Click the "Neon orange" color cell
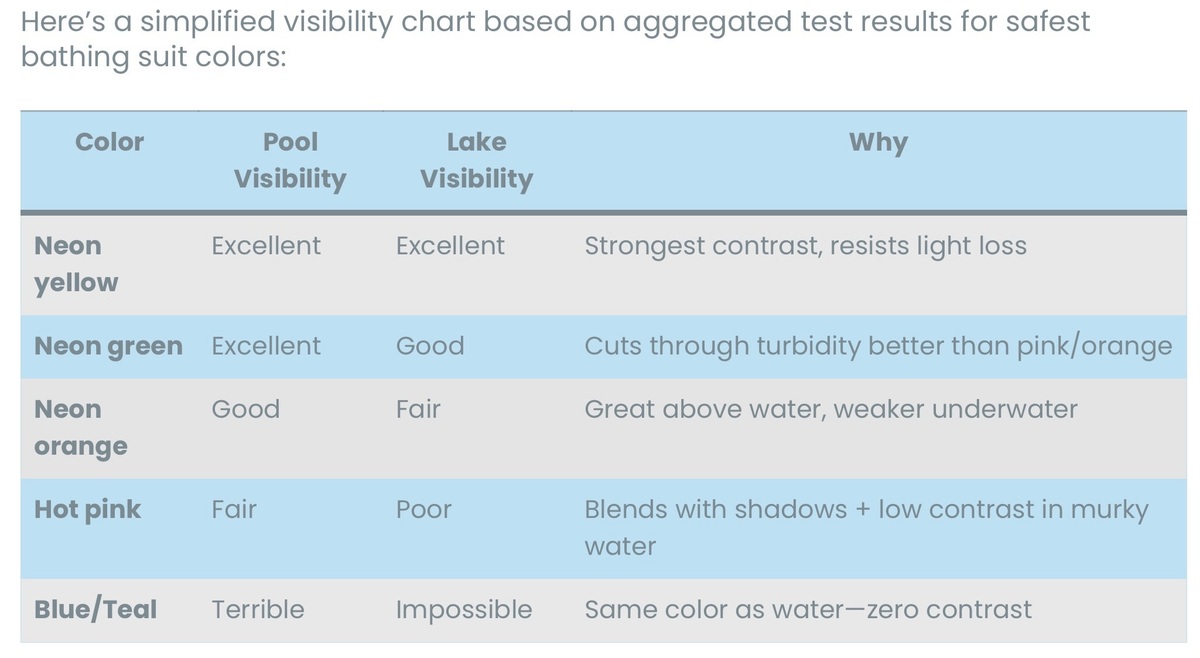Screen dimensions: 1200x658 pos(81,427)
